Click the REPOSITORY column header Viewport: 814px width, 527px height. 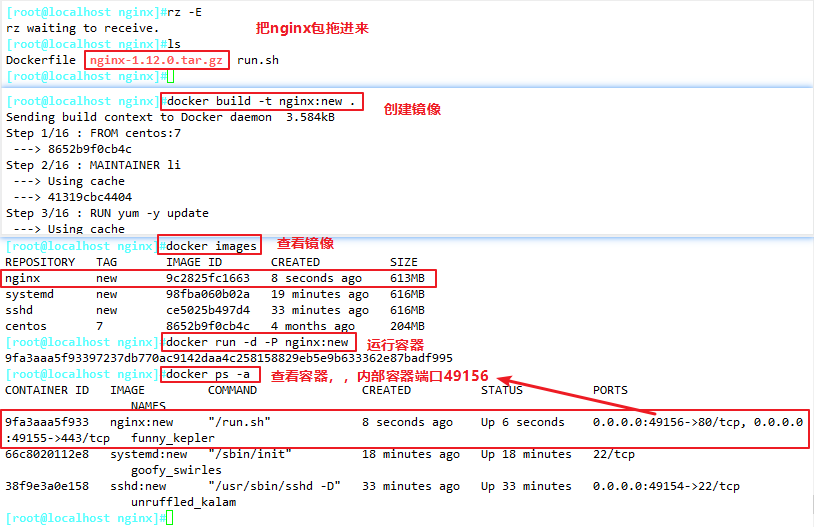click(x=40, y=262)
